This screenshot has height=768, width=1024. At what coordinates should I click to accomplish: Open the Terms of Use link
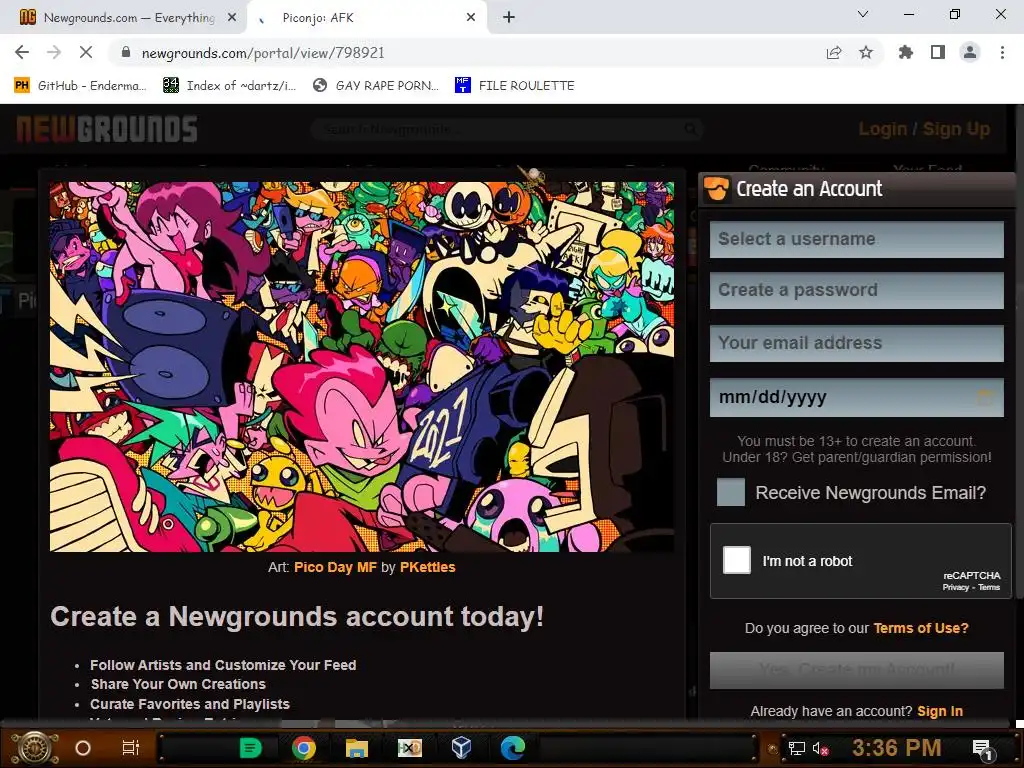pos(921,628)
